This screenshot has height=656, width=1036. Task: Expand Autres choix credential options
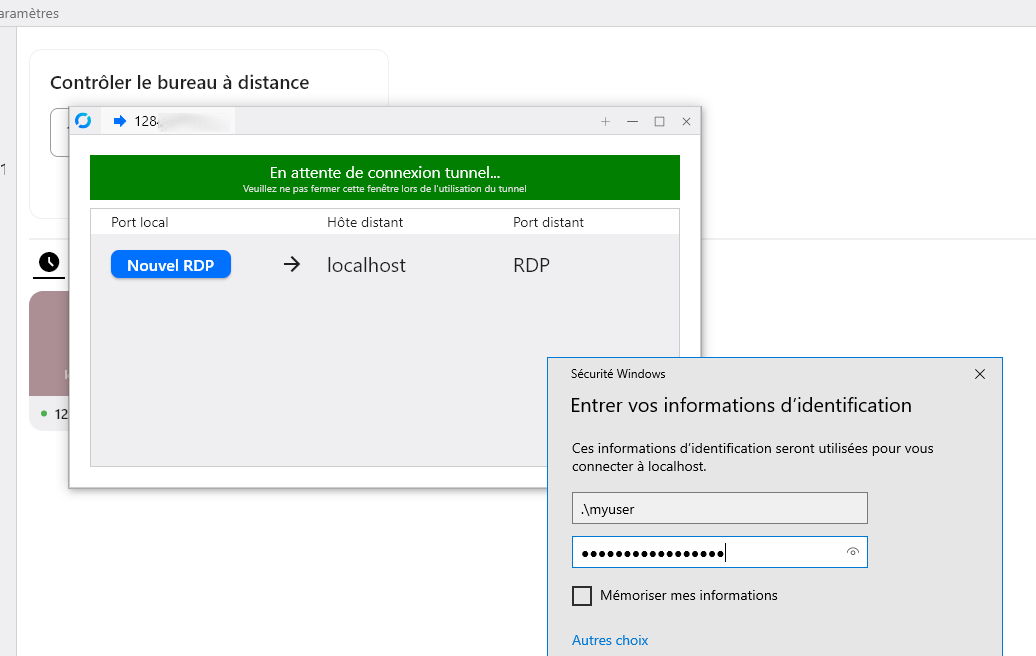coord(610,640)
